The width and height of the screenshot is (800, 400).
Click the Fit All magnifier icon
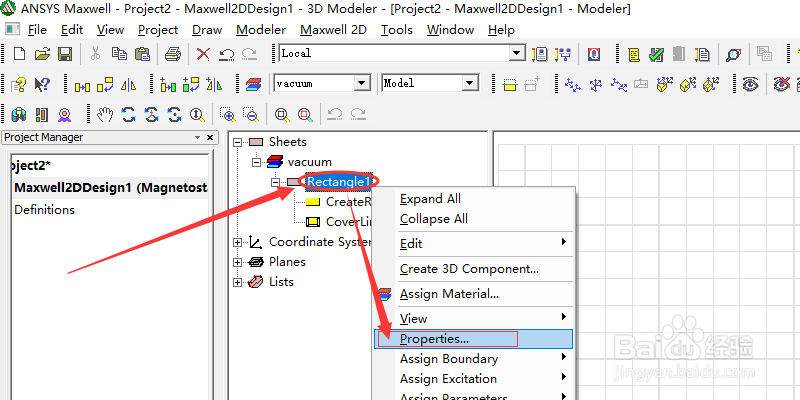[282, 114]
